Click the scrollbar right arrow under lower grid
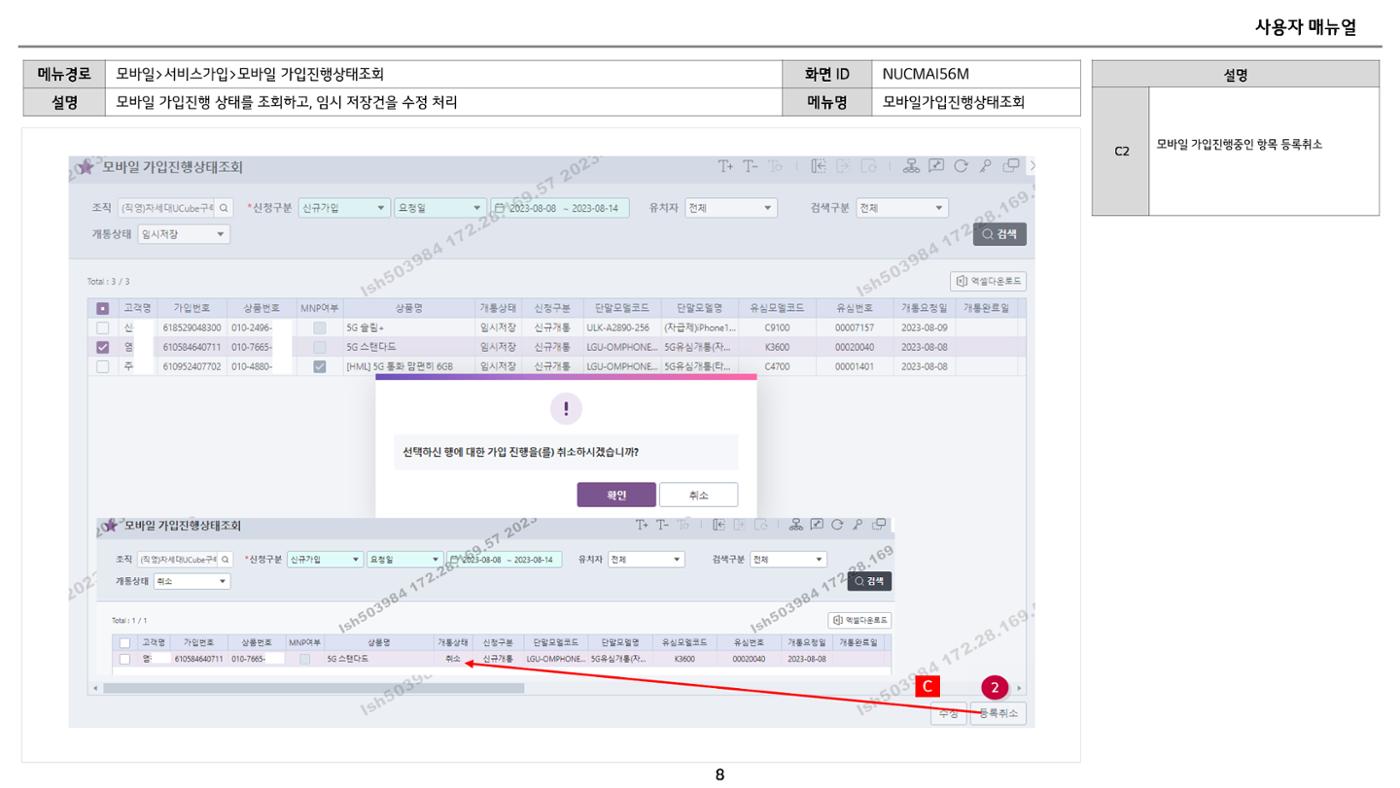The height and width of the screenshot is (788, 1400). 1020,688
